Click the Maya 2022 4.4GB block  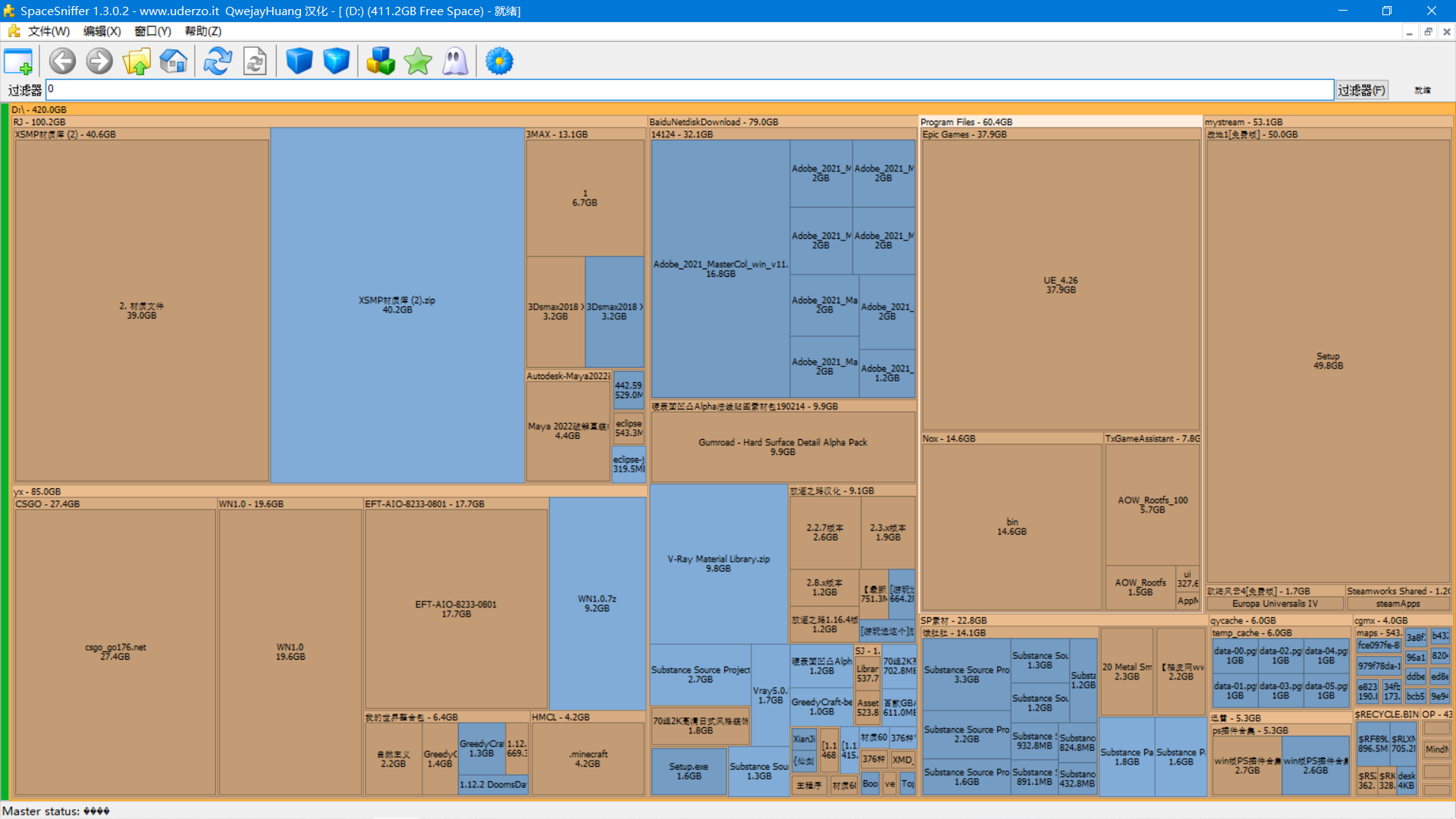tap(568, 431)
